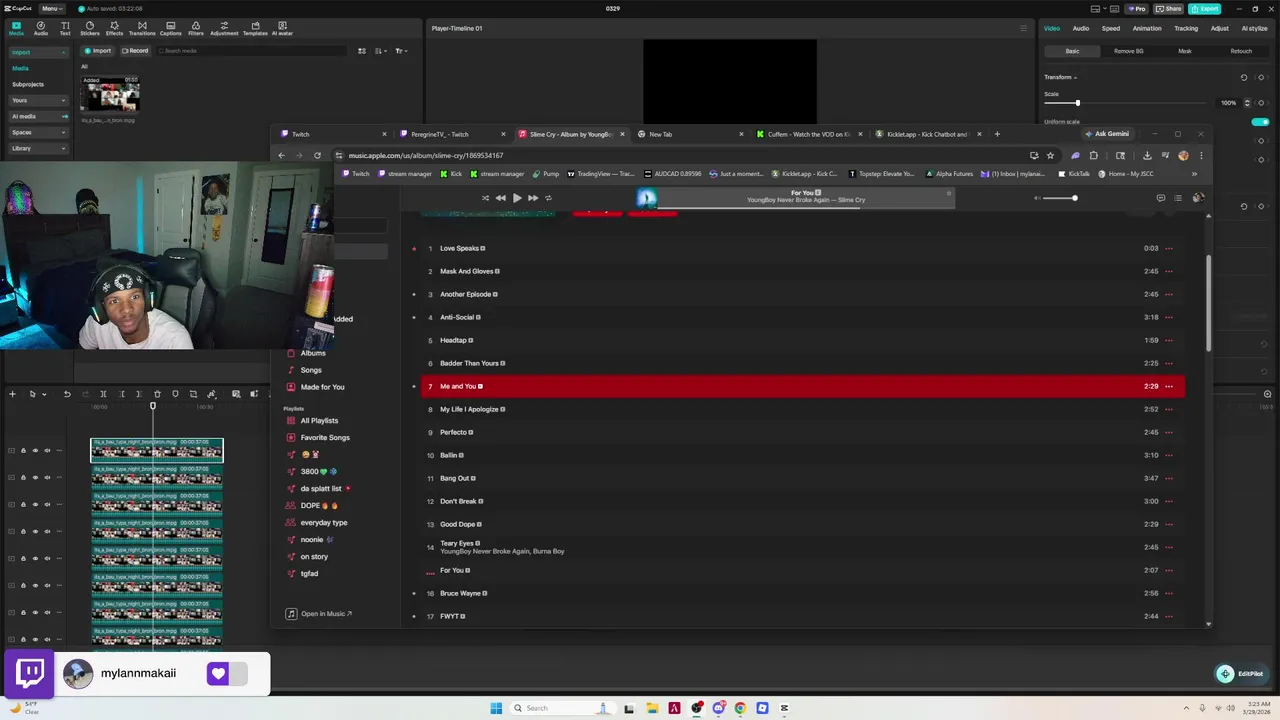The image size is (1280, 720).
Task: Open lyrics panel in Apple Music
Action: pos(1161,198)
